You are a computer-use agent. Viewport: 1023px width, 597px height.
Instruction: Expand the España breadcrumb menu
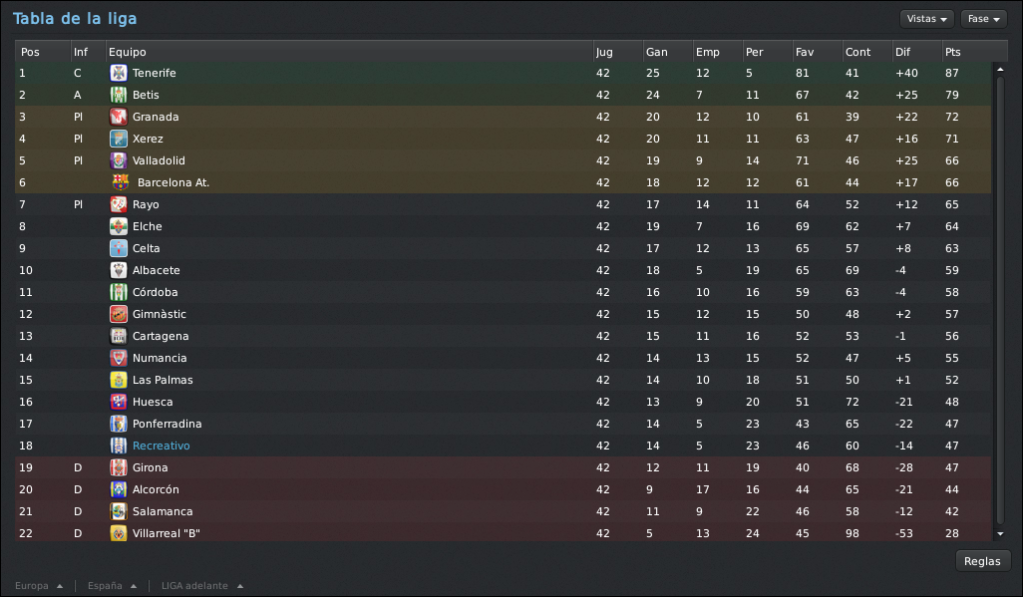112,586
